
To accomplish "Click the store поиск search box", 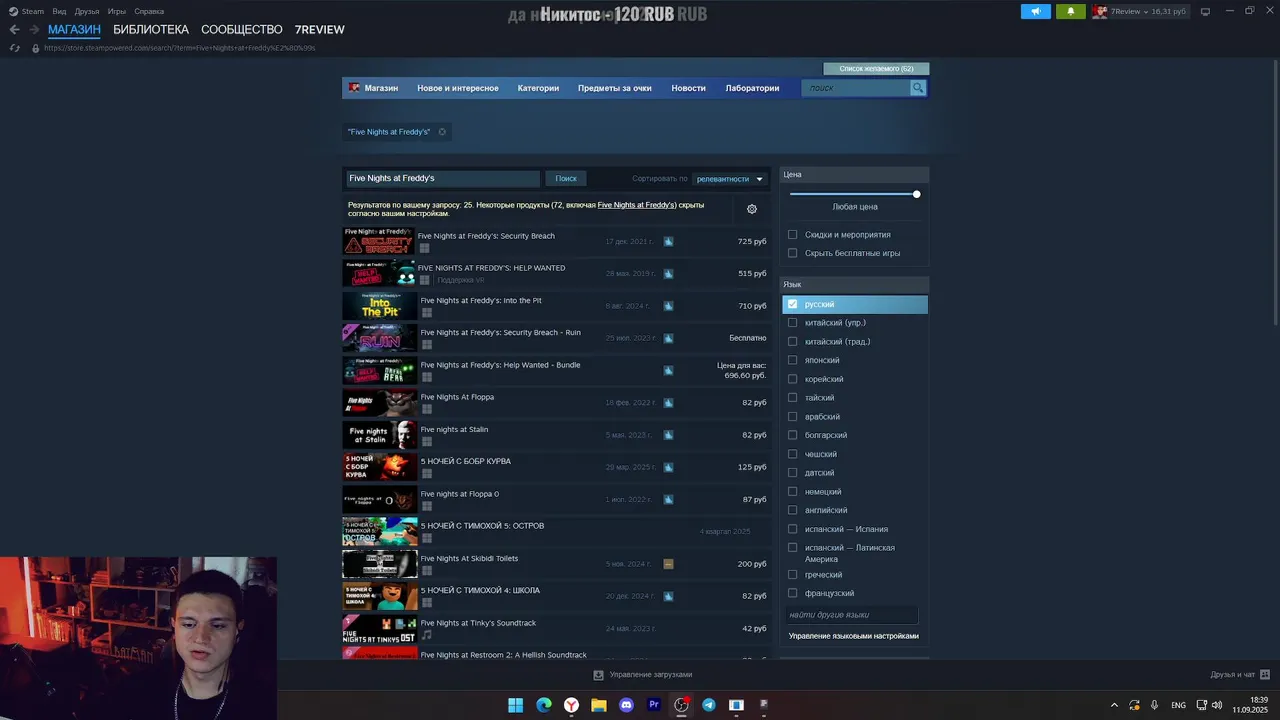I will pyautogui.click(x=856, y=88).
